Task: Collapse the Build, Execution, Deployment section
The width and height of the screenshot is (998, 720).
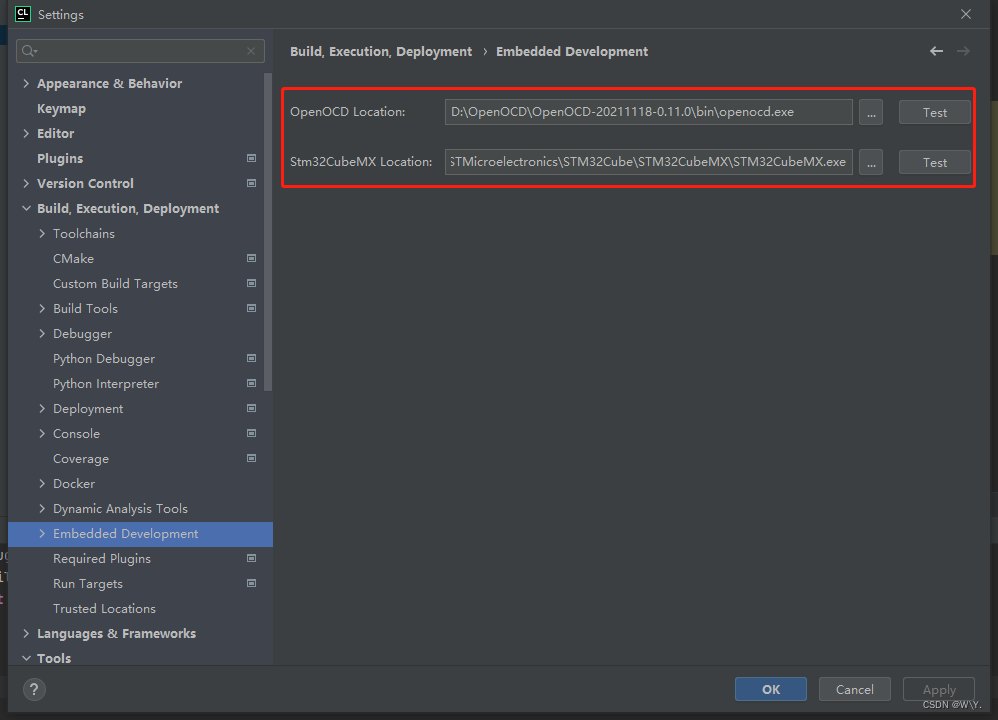Action: tap(25, 208)
